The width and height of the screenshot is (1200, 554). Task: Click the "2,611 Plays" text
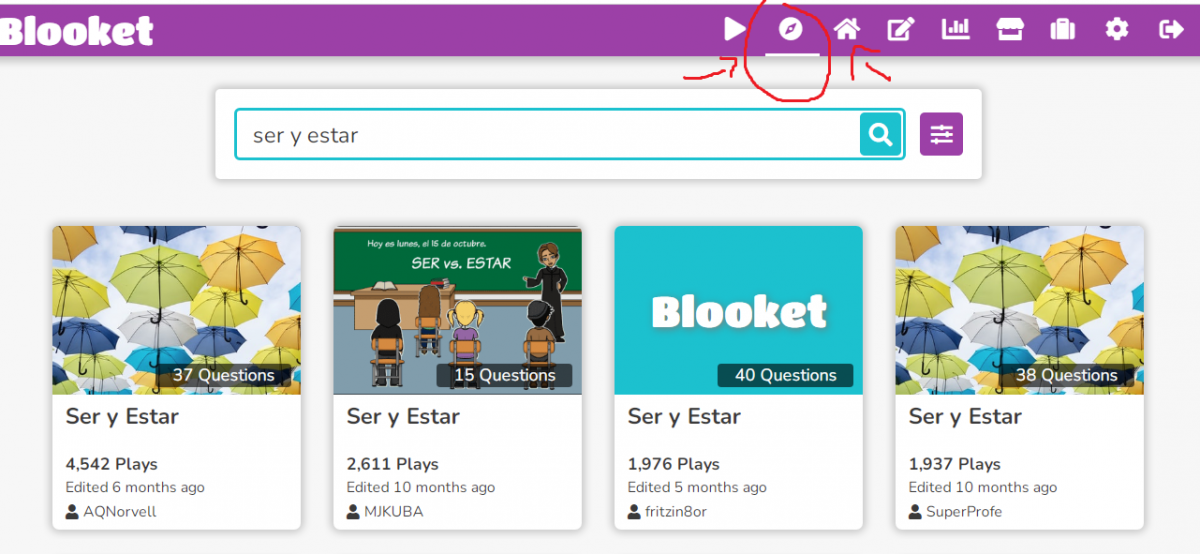tap(392, 464)
